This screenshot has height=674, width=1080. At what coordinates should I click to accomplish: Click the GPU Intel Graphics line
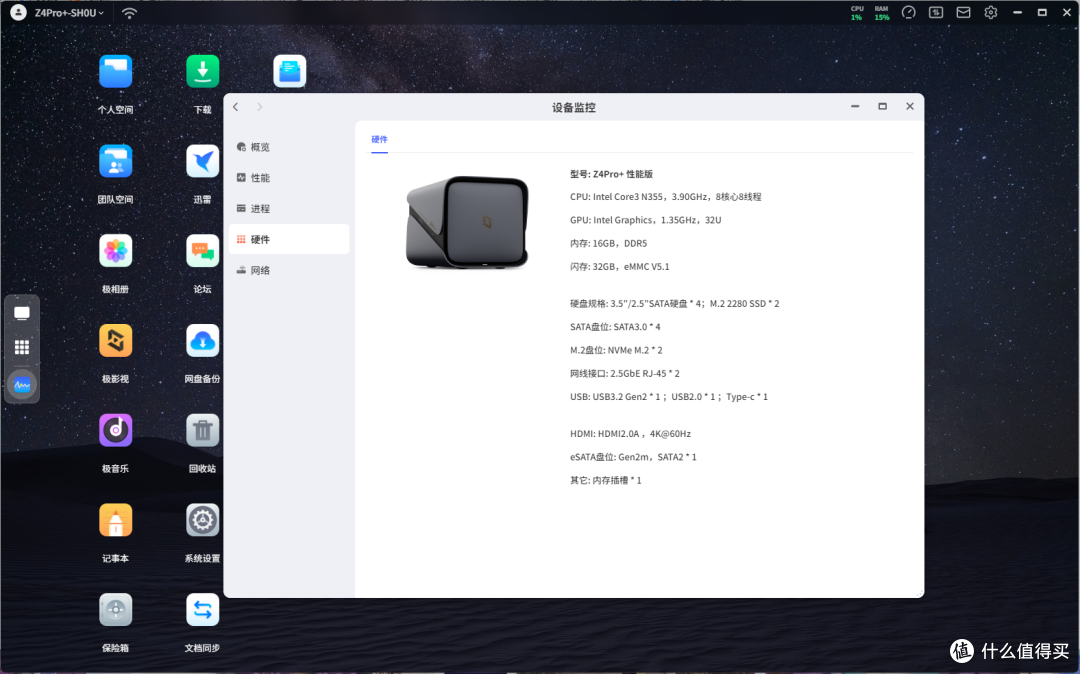point(645,220)
